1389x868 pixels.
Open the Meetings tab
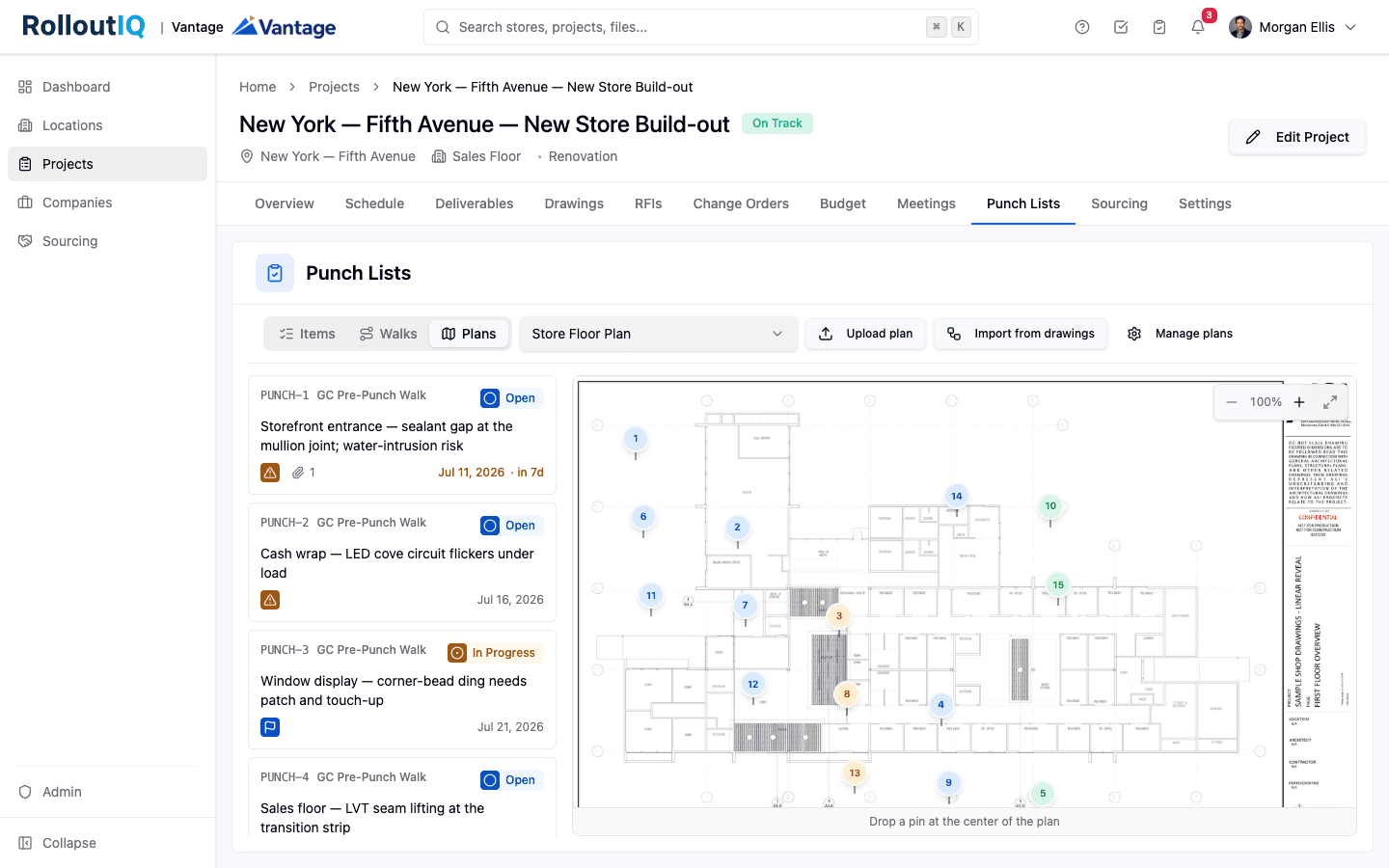pyautogui.click(x=926, y=203)
